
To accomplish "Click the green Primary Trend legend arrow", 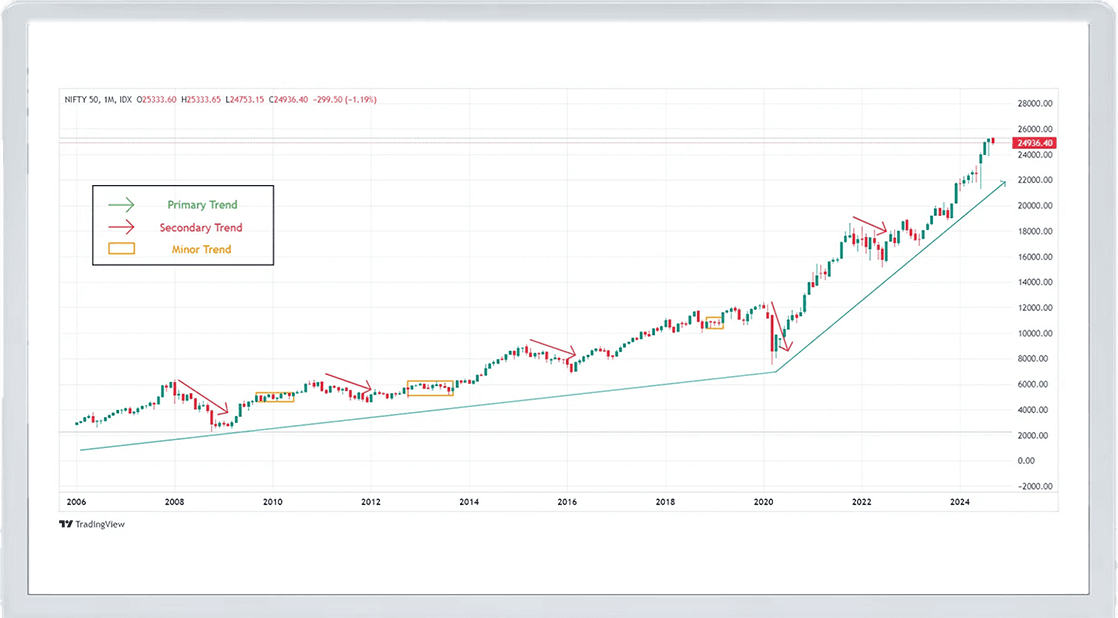I will 120,204.
